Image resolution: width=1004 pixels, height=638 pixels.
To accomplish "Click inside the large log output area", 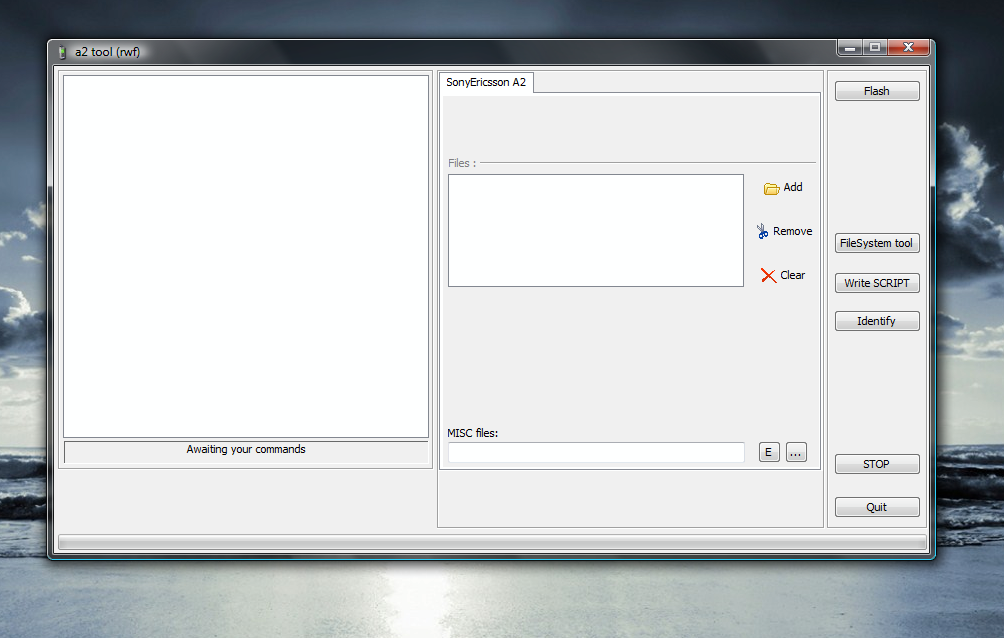I will (246, 257).
